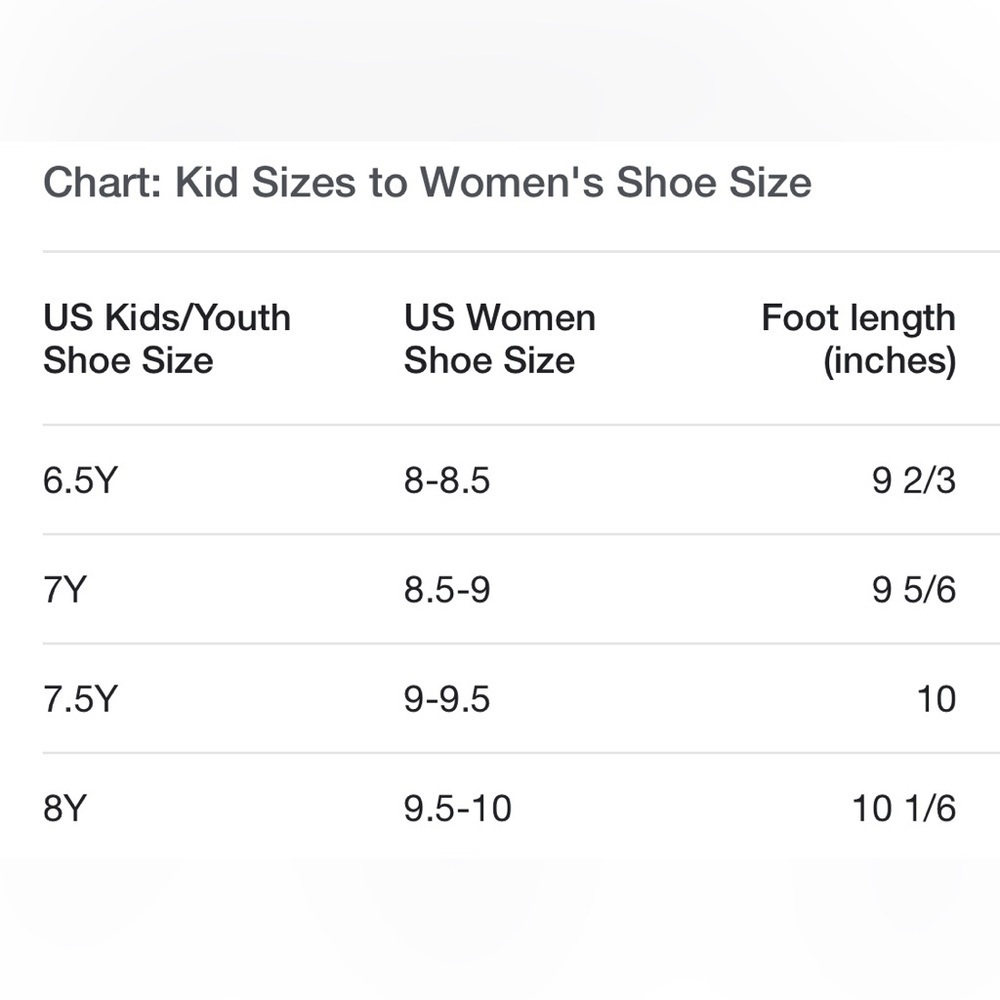Pick the 9.5-10 women's size cell
This screenshot has width=1000, height=1000.
click(457, 808)
